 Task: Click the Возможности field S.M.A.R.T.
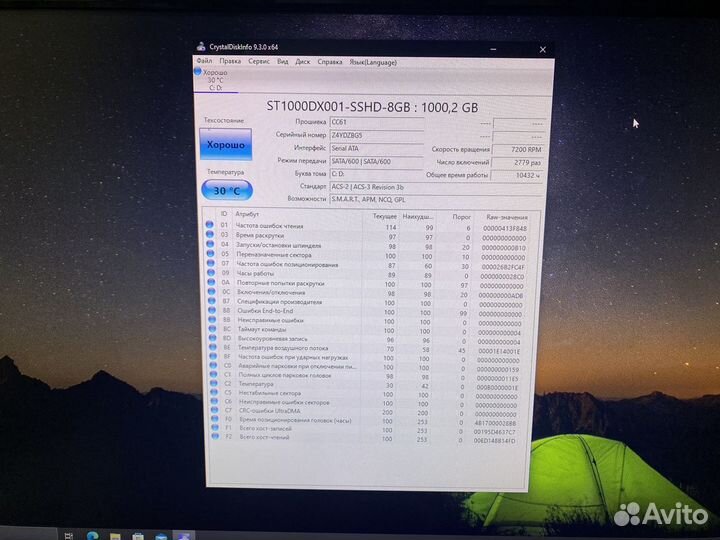(436, 200)
